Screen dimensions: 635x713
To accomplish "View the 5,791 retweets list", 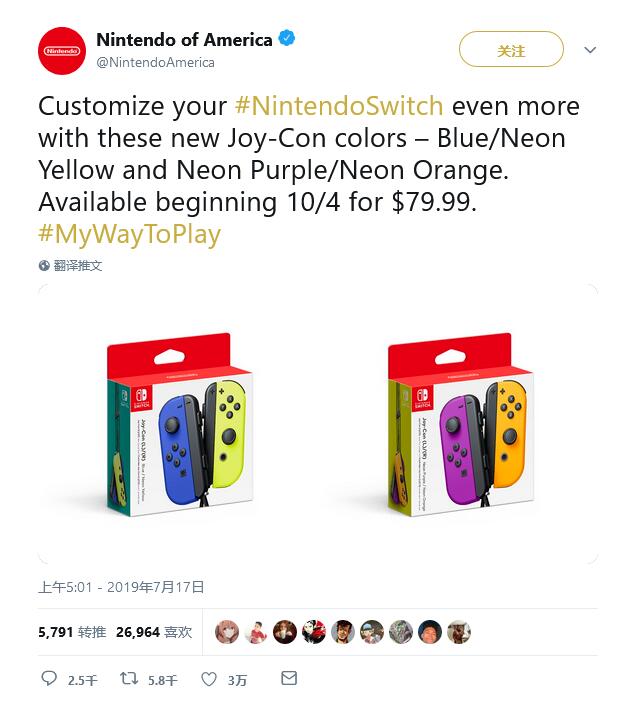I will [72, 632].
